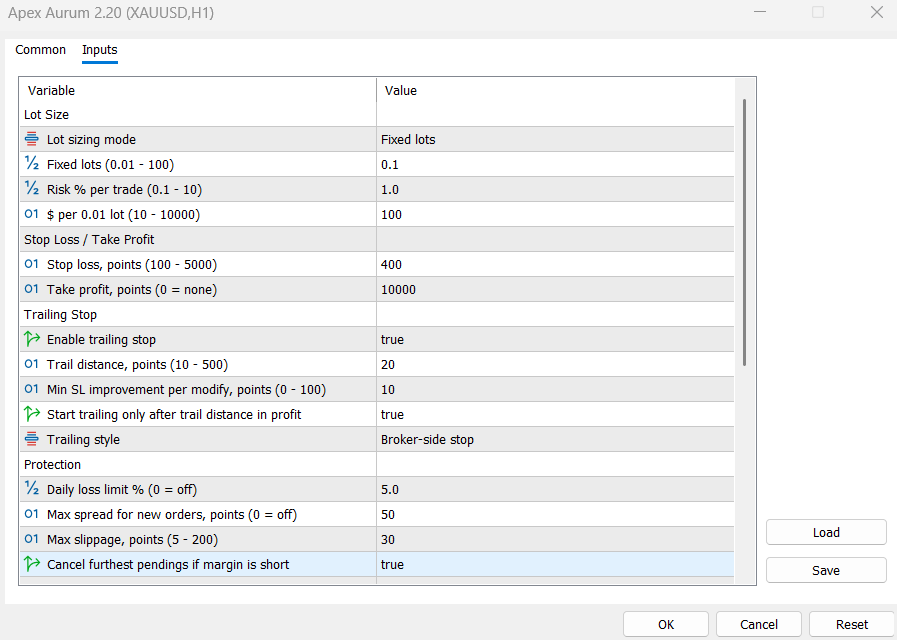Toggle Cancel furthest pendings if margin short value
Viewport: 897px width, 640px height.
click(x=555, y=564)
